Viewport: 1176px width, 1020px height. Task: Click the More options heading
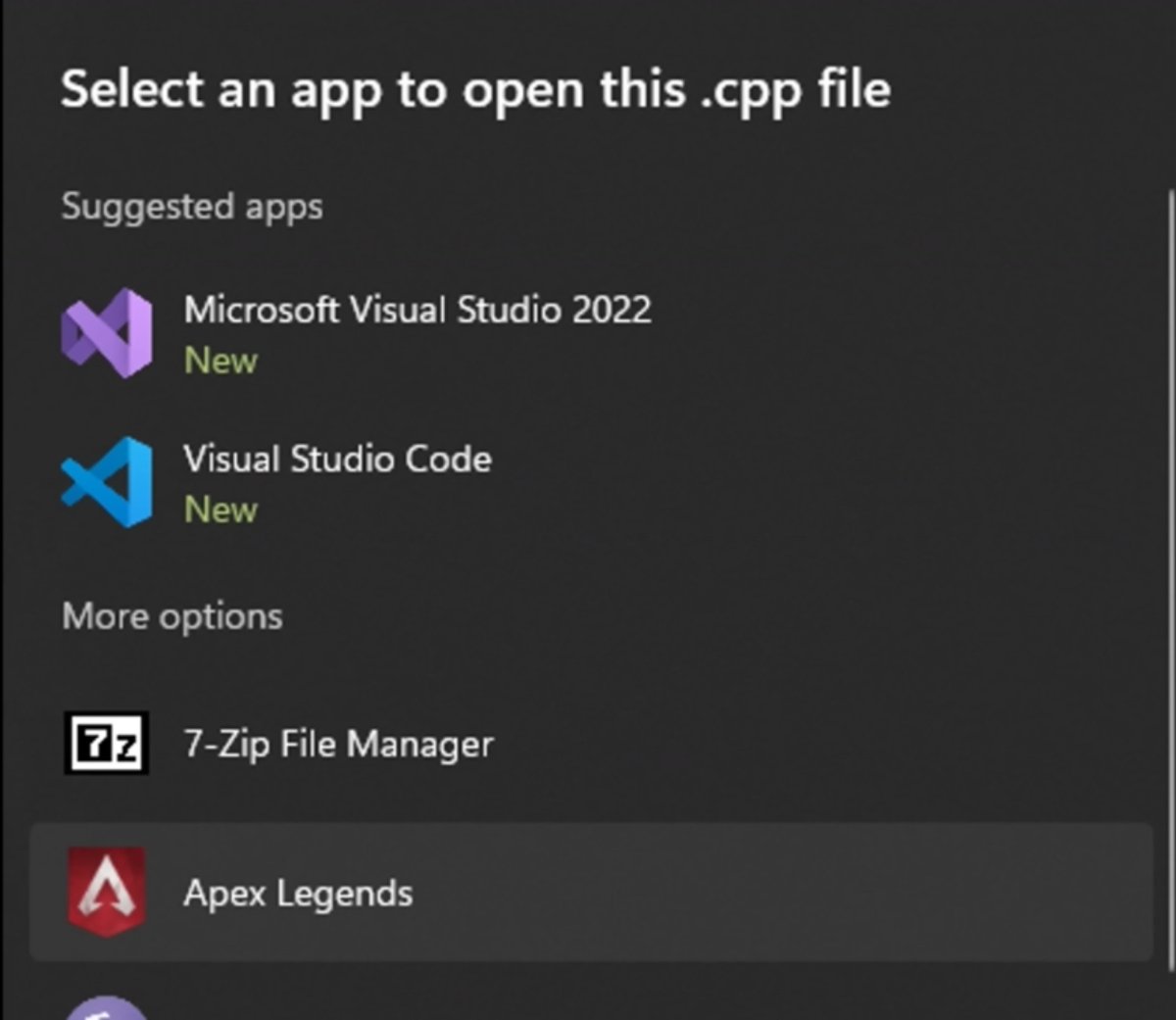click(172, 616)
